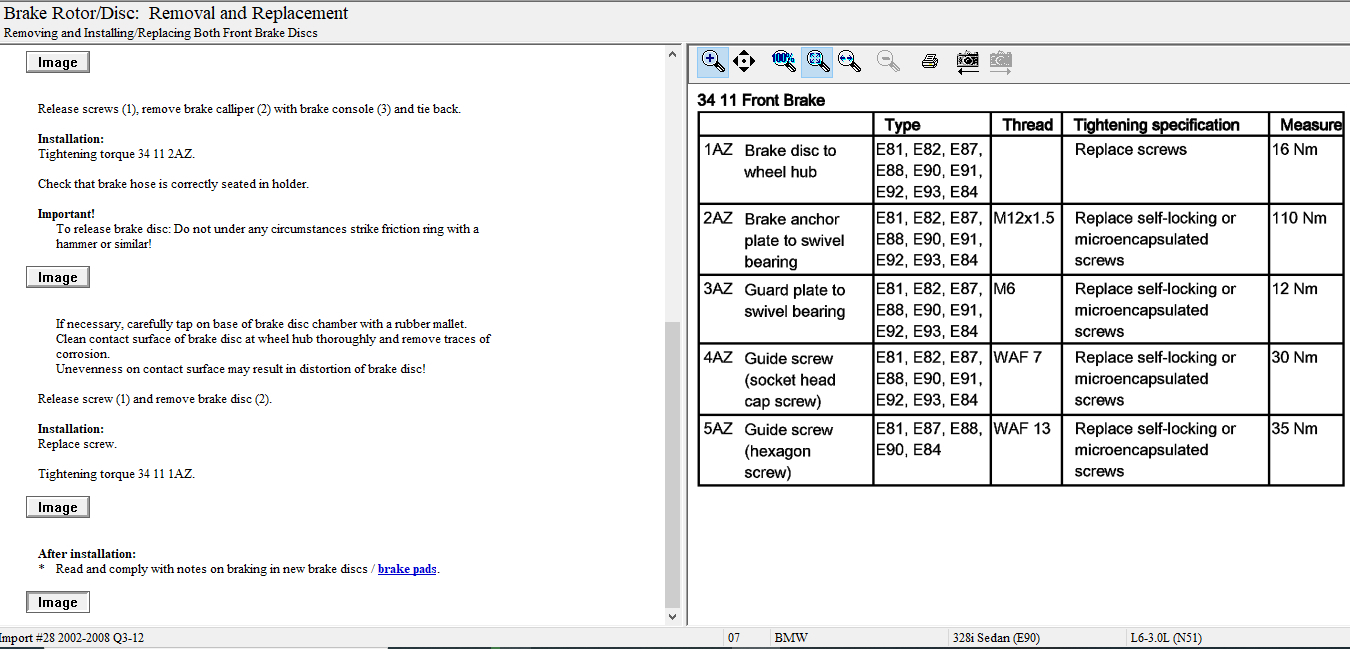Click the fit-to-window zoom icon

817,61
